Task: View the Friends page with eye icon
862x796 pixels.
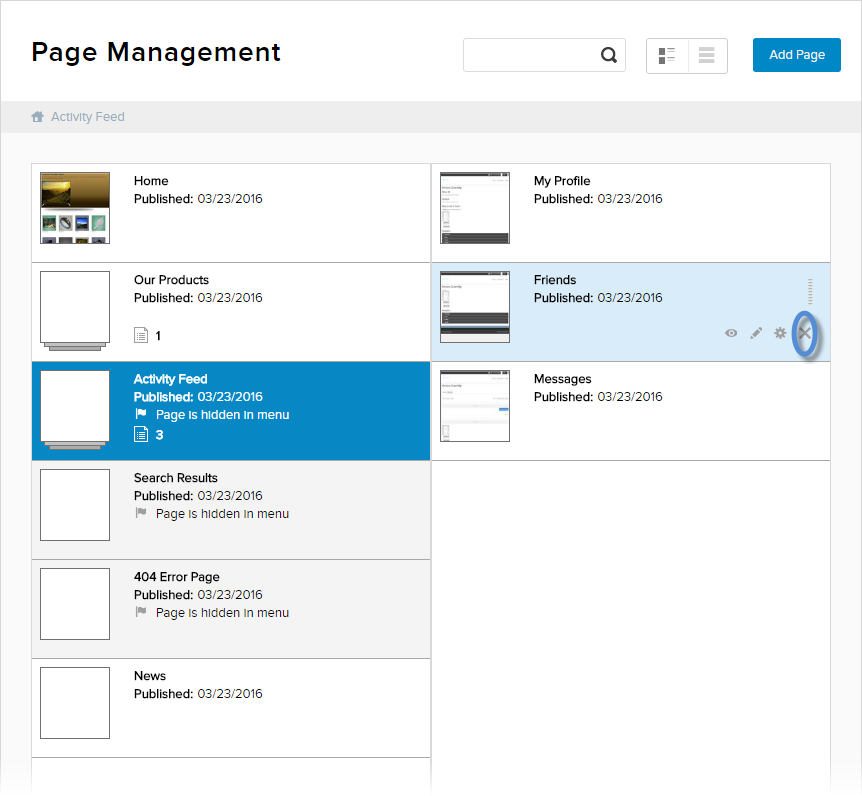Action: click(x=731, y=333)
